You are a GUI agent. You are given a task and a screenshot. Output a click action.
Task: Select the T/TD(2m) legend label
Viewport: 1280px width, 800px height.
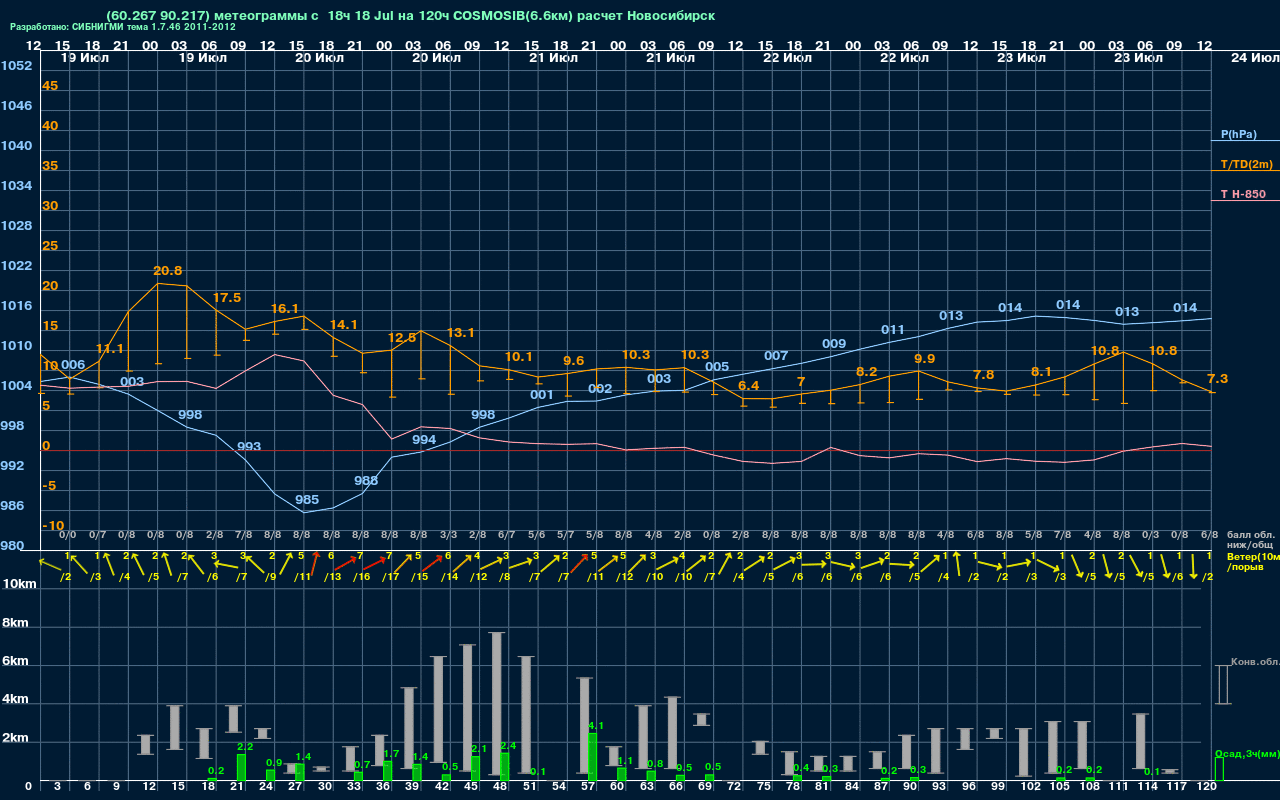pos(1246,164)
